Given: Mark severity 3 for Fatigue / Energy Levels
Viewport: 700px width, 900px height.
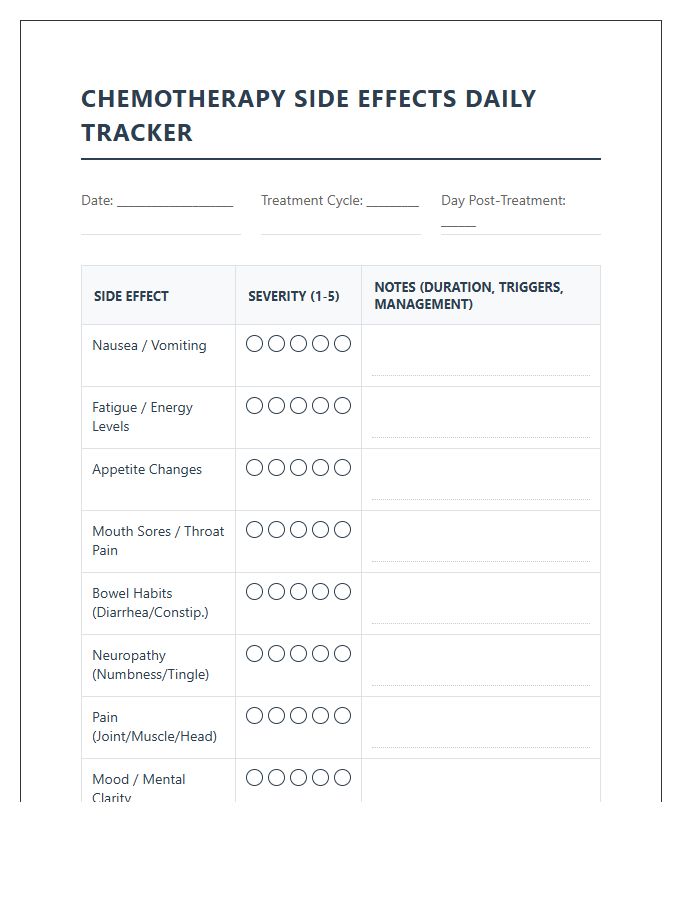Looking at the screenshot, I should click(x=298, y=406).
